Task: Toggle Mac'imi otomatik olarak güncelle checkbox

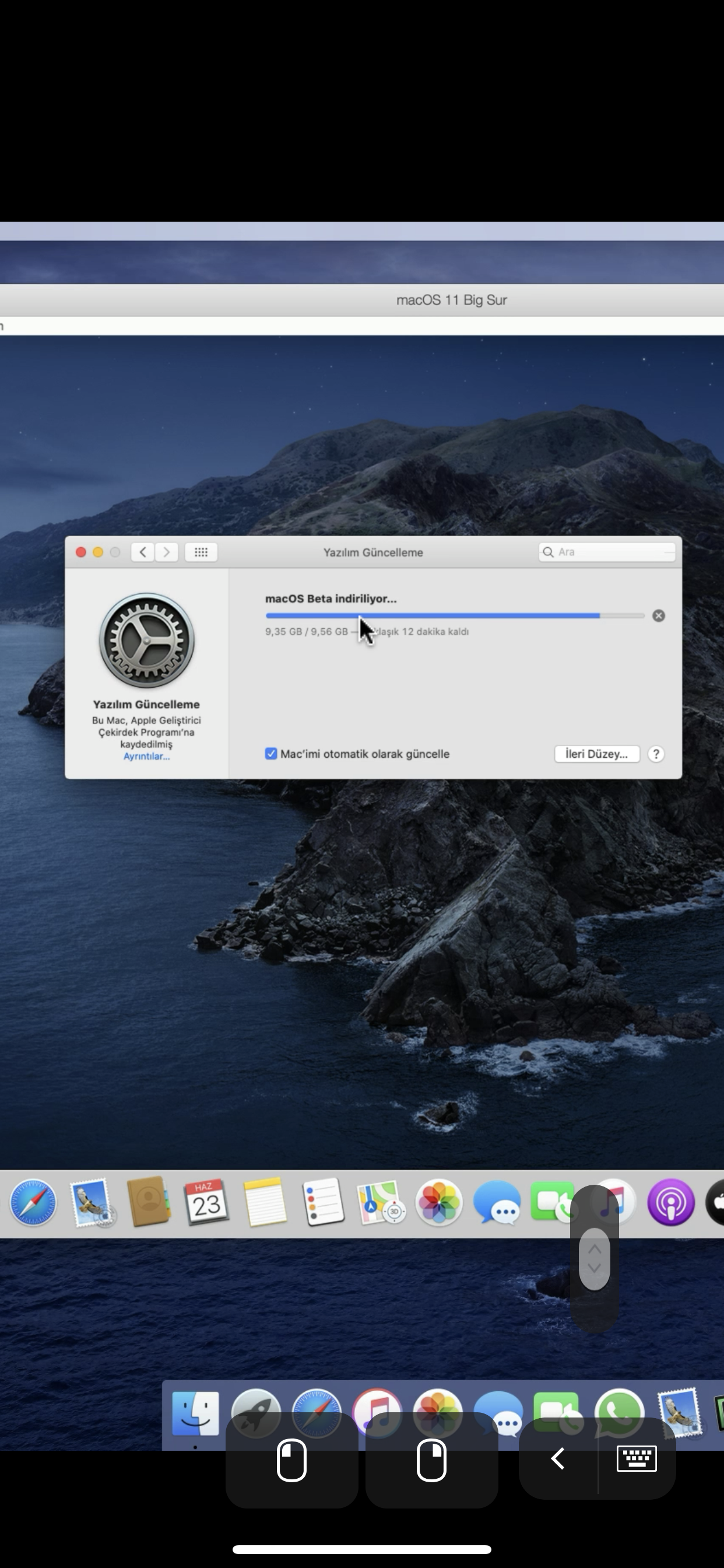Action: pos(271,754)
